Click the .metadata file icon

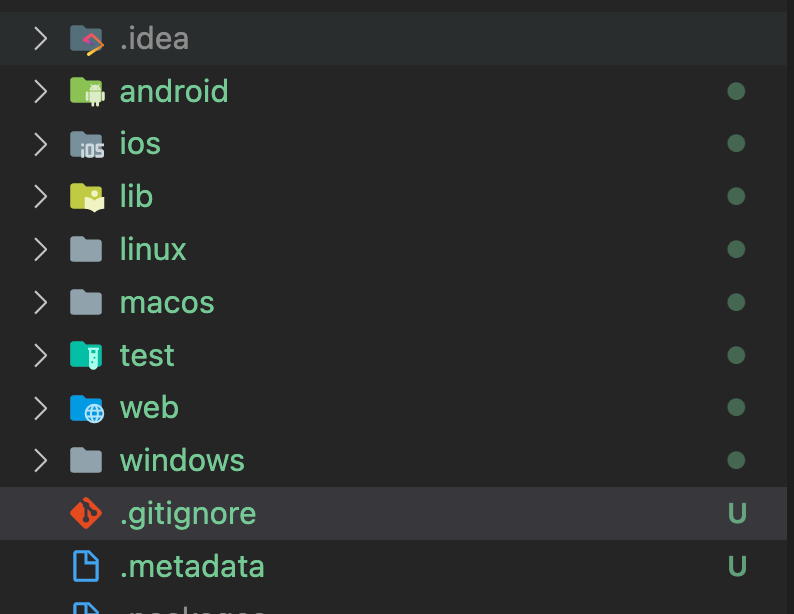click(x=86, y=566)
